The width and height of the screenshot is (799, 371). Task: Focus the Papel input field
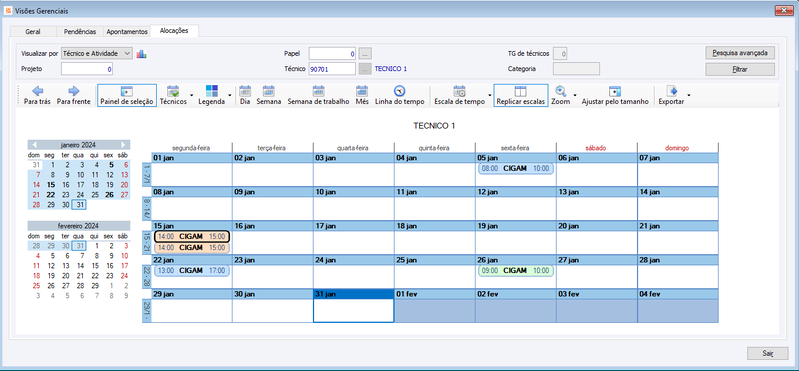point(332,53)
